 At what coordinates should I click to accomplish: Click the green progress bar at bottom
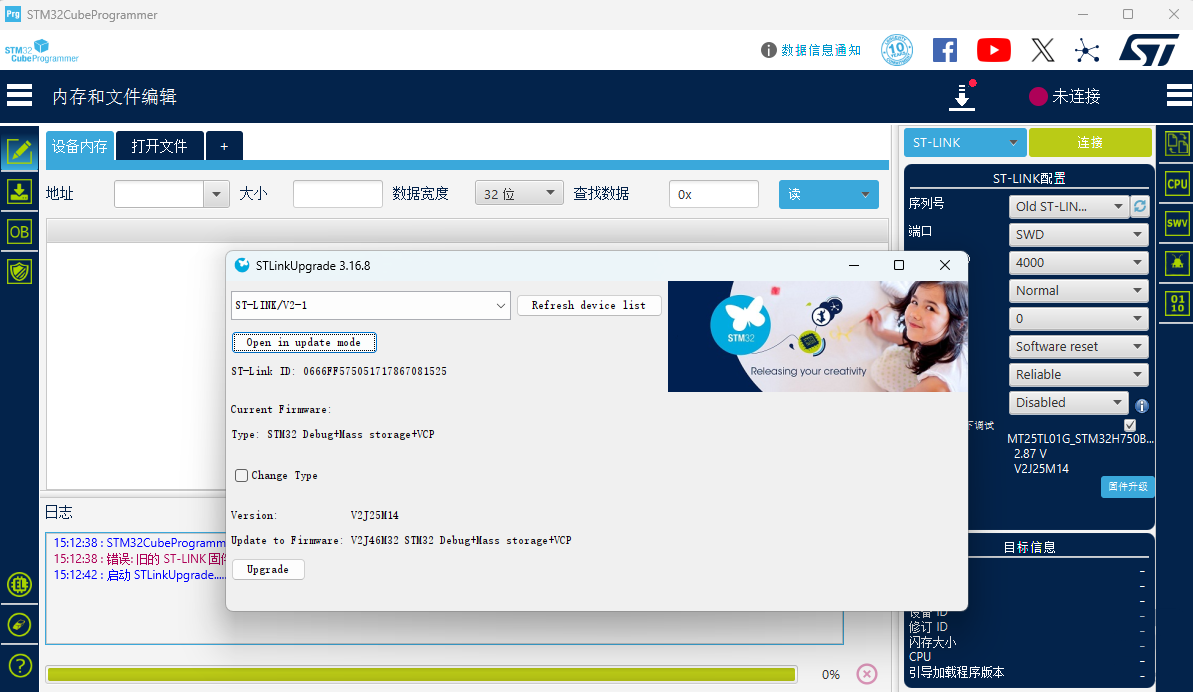421,674
